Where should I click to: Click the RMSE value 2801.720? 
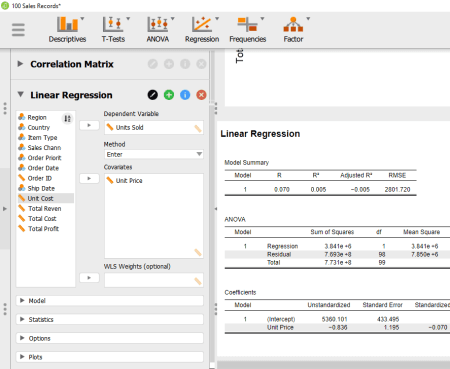(397, 189)
